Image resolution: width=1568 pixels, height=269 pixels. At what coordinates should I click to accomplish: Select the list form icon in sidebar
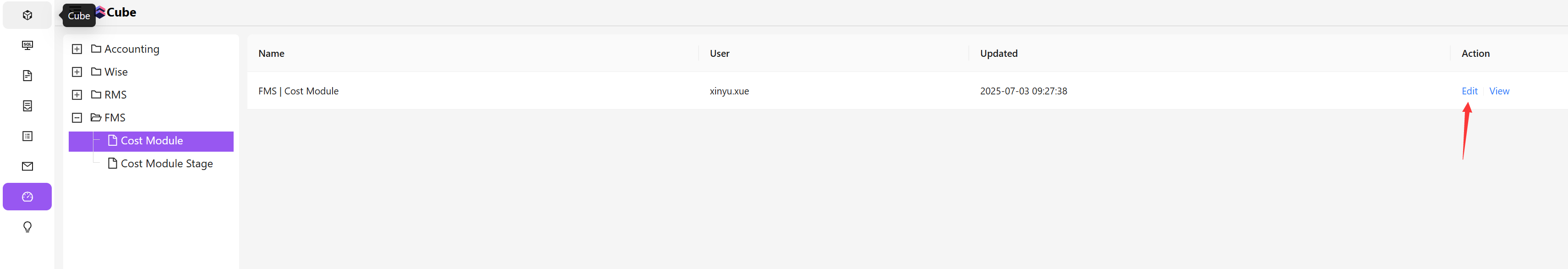27,136
